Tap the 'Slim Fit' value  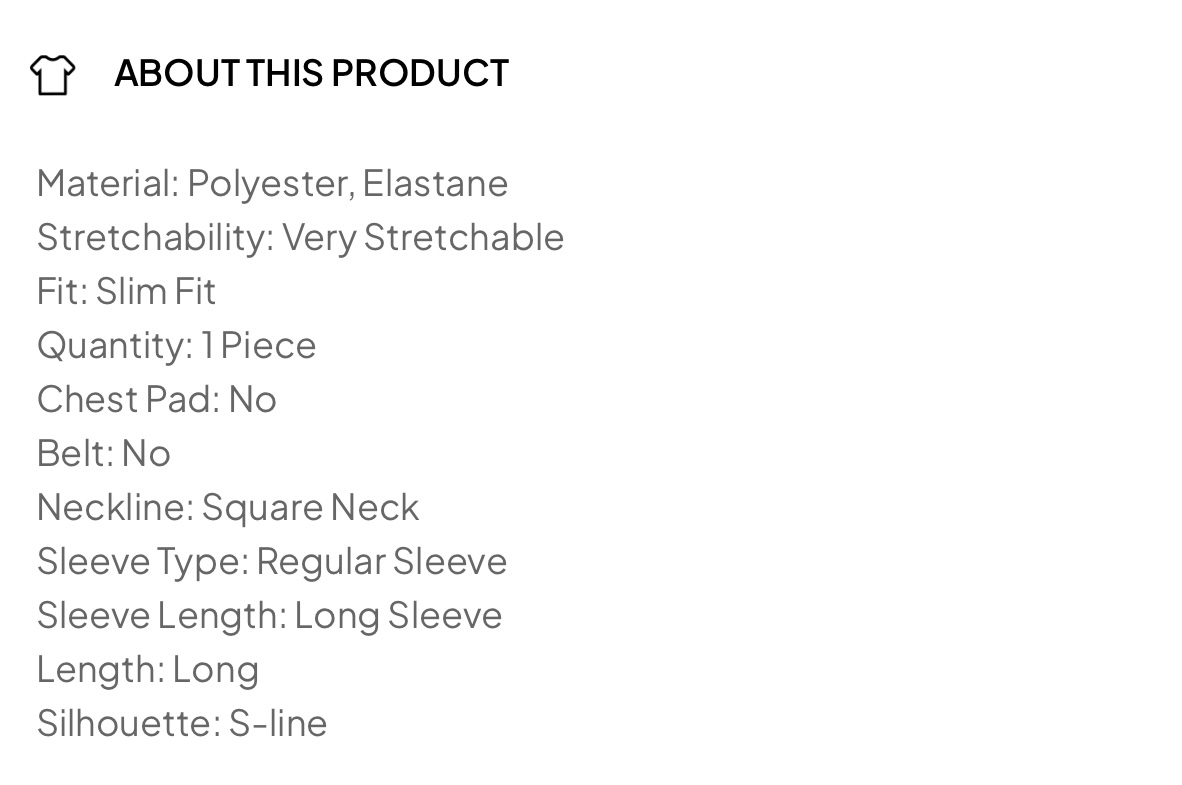(x=156, y=291)
